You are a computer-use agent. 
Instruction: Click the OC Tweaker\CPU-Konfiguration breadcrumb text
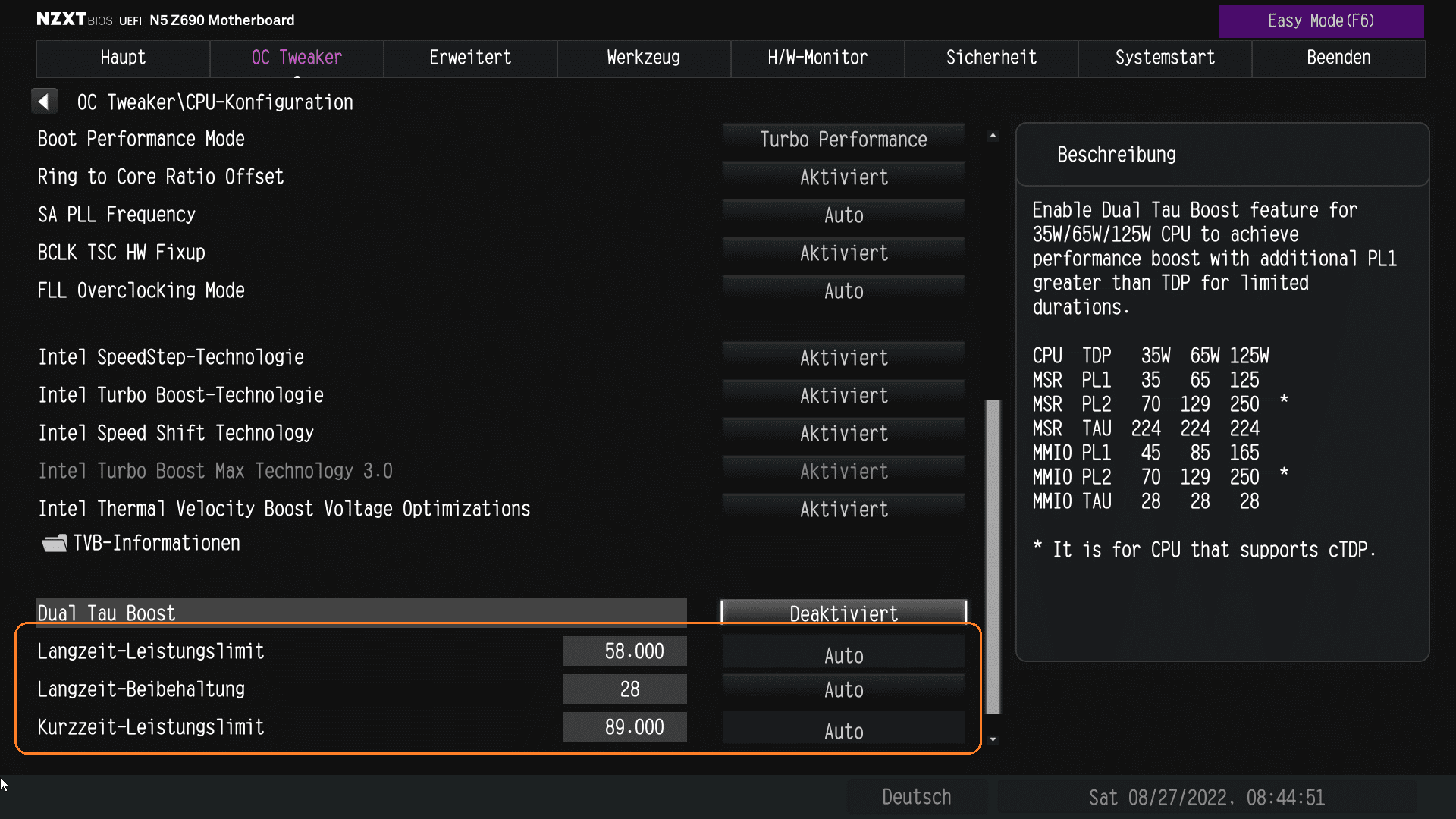pyautogui.click(x=215, y=102)
